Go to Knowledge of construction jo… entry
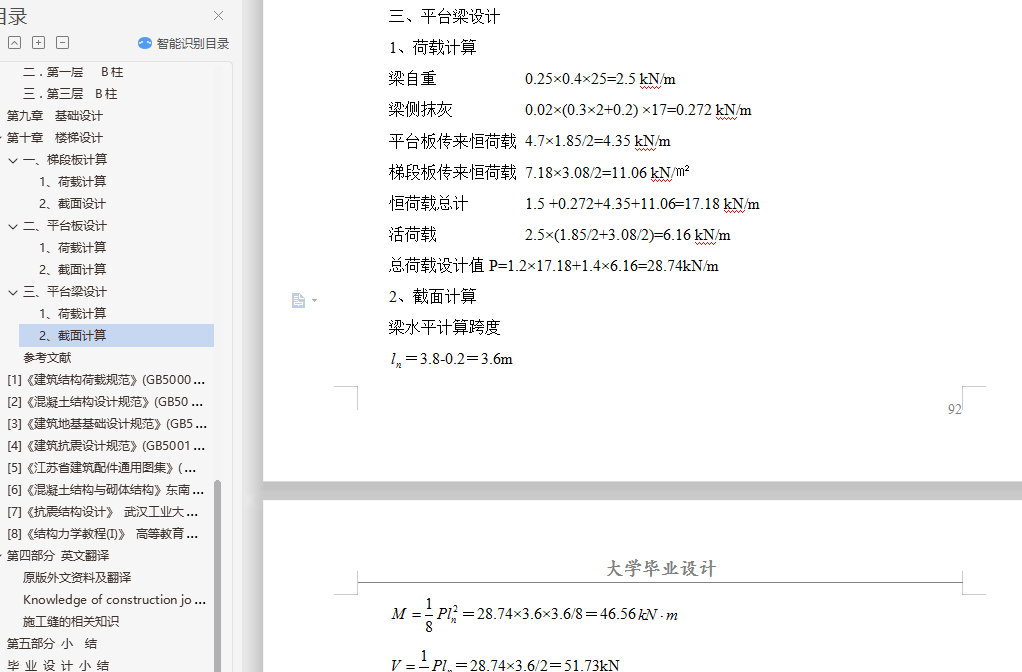The height and width of the screenshot is (672, 1022). click(x=115, y=600)
